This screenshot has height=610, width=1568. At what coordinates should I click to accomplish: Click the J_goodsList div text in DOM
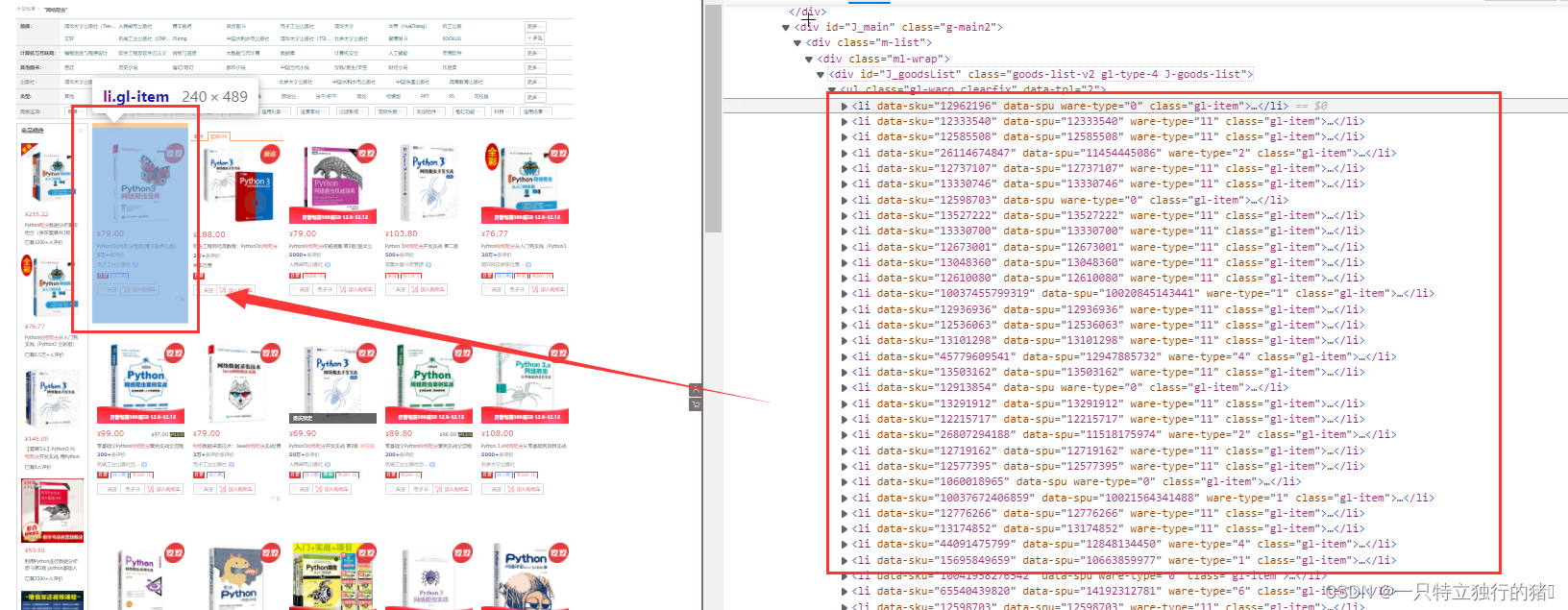pos(1041,74)
